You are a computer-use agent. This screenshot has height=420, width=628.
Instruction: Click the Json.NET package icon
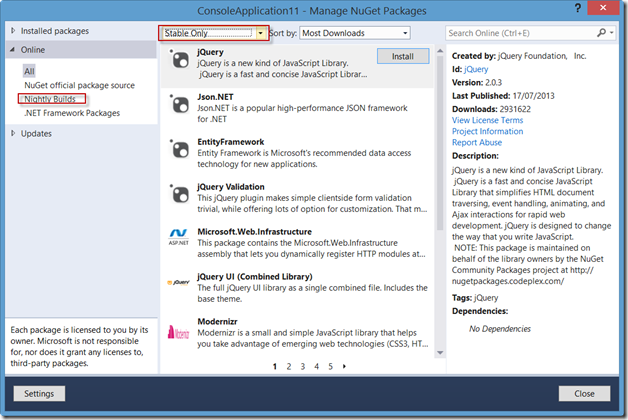coord(179,104)
